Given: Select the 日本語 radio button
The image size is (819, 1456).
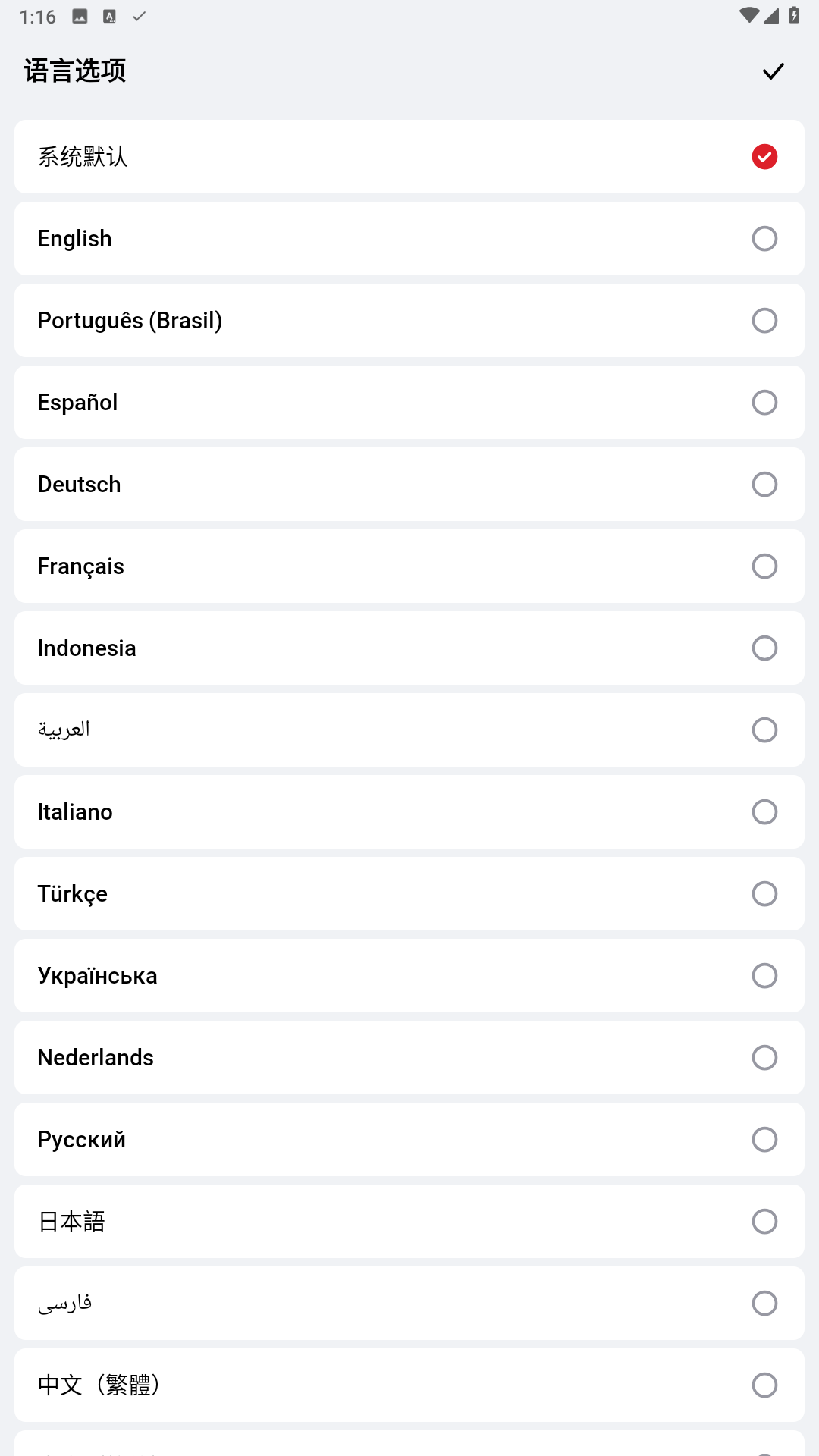Looking at the screenshot, I should [x=764, y=1222].
